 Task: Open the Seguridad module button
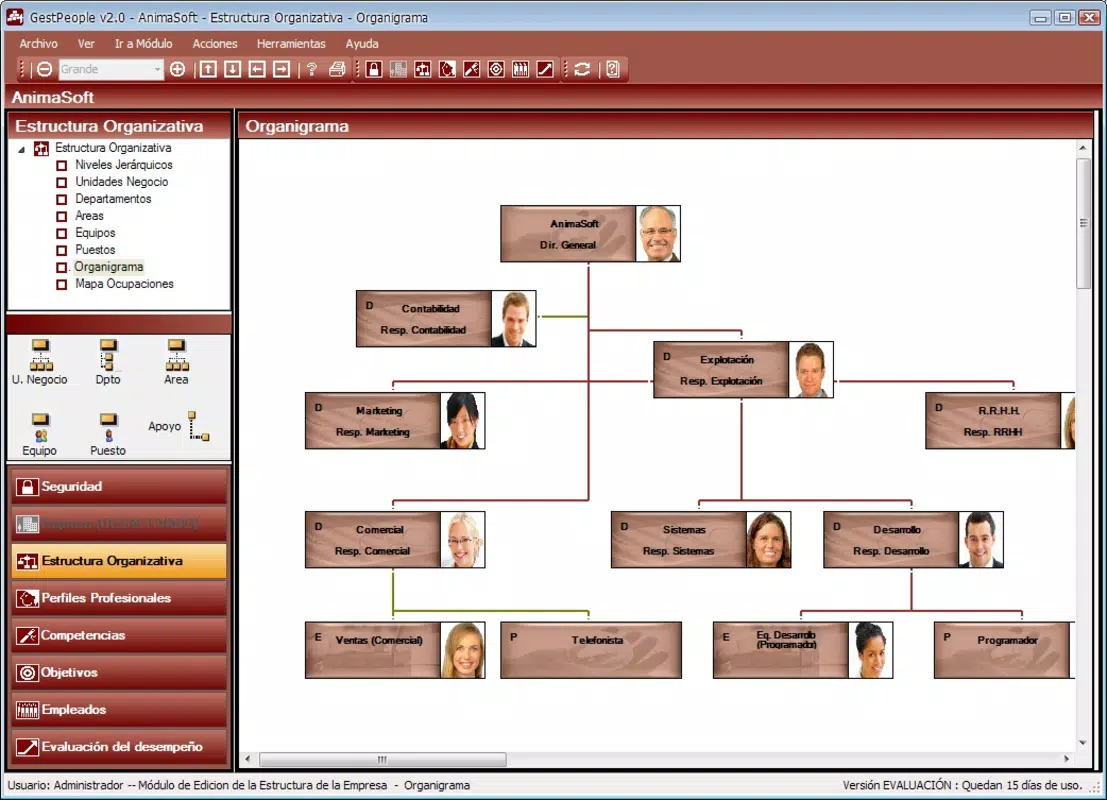click(x=119, y=486)
